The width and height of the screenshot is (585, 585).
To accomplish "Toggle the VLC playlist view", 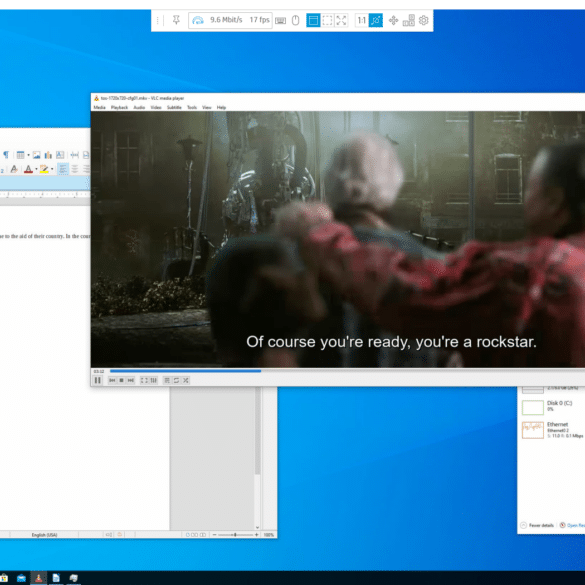I will (167, 380).
